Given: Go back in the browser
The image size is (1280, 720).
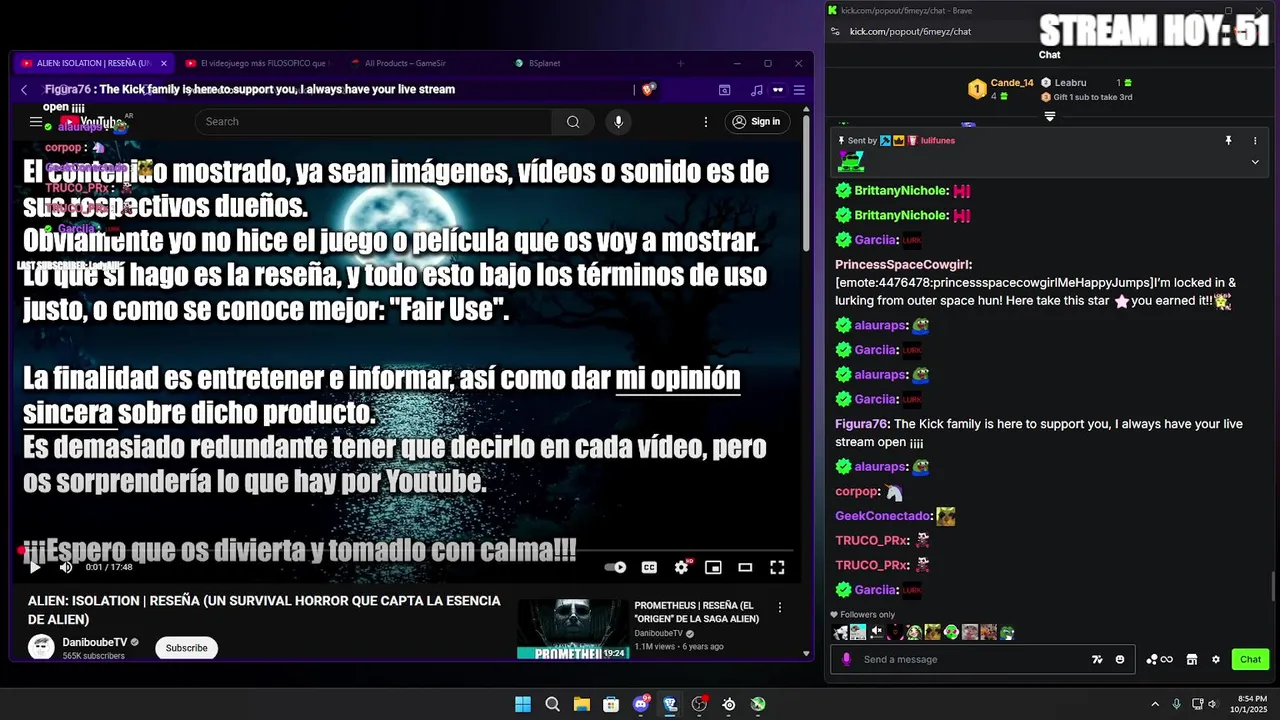Looking at the screenshot, I should [x=24, y=90].
